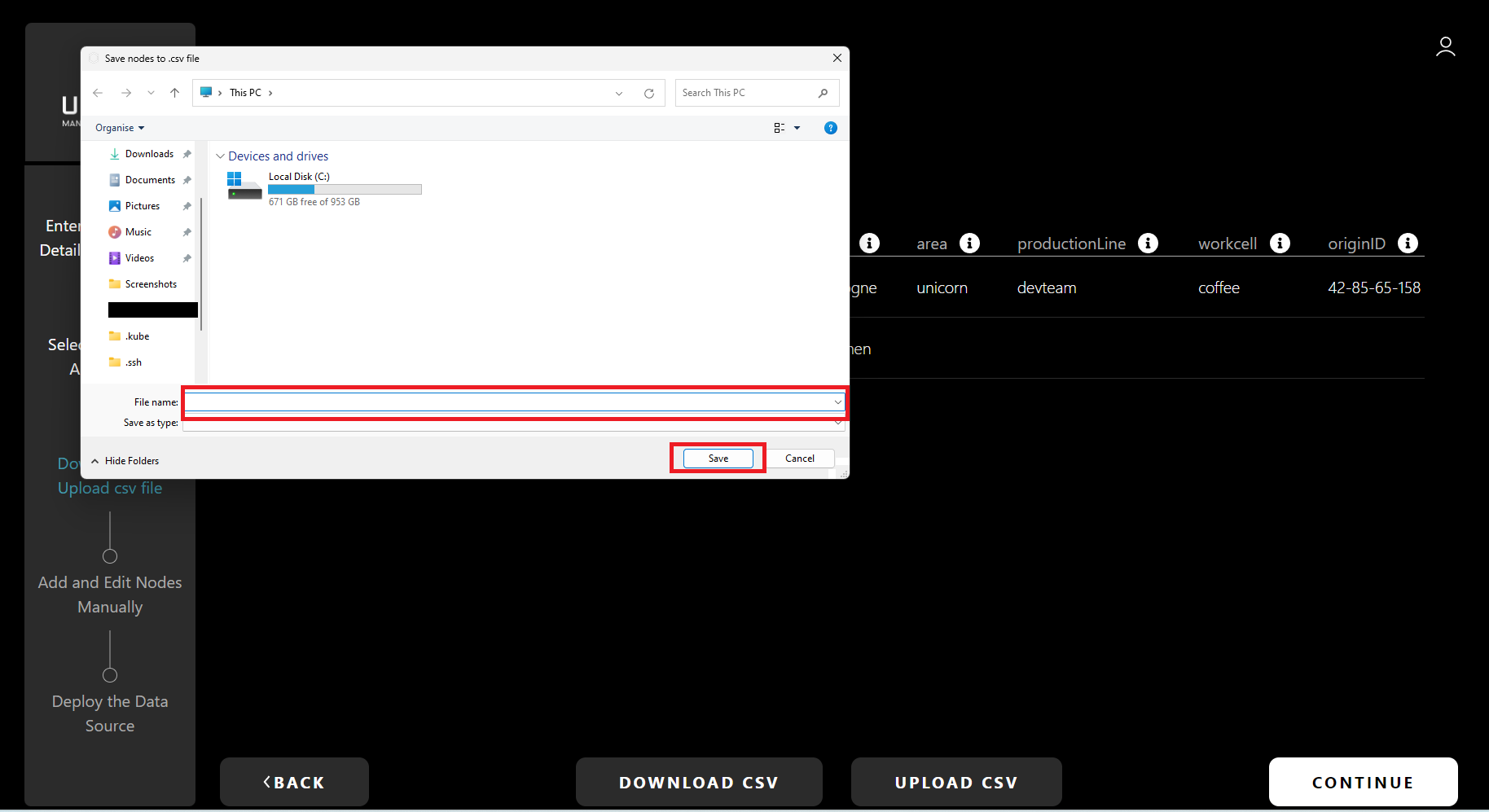
Task: Click the CONTINUE button
Action: point(1363,782)
